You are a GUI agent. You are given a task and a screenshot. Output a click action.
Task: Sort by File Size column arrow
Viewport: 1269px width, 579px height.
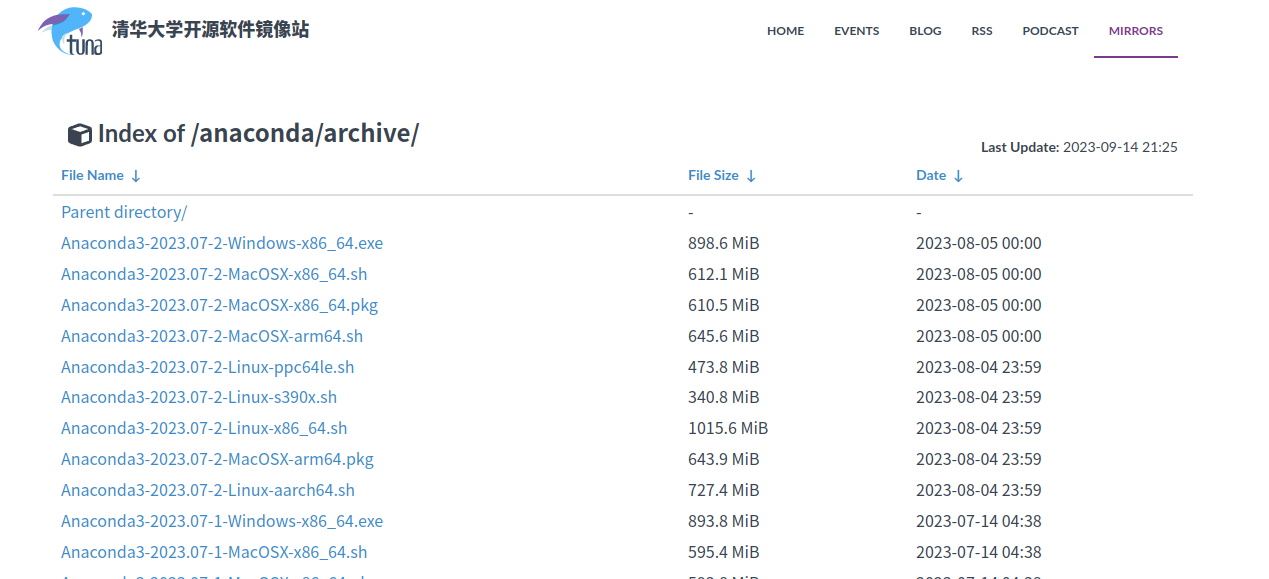[x=751, y=176]
